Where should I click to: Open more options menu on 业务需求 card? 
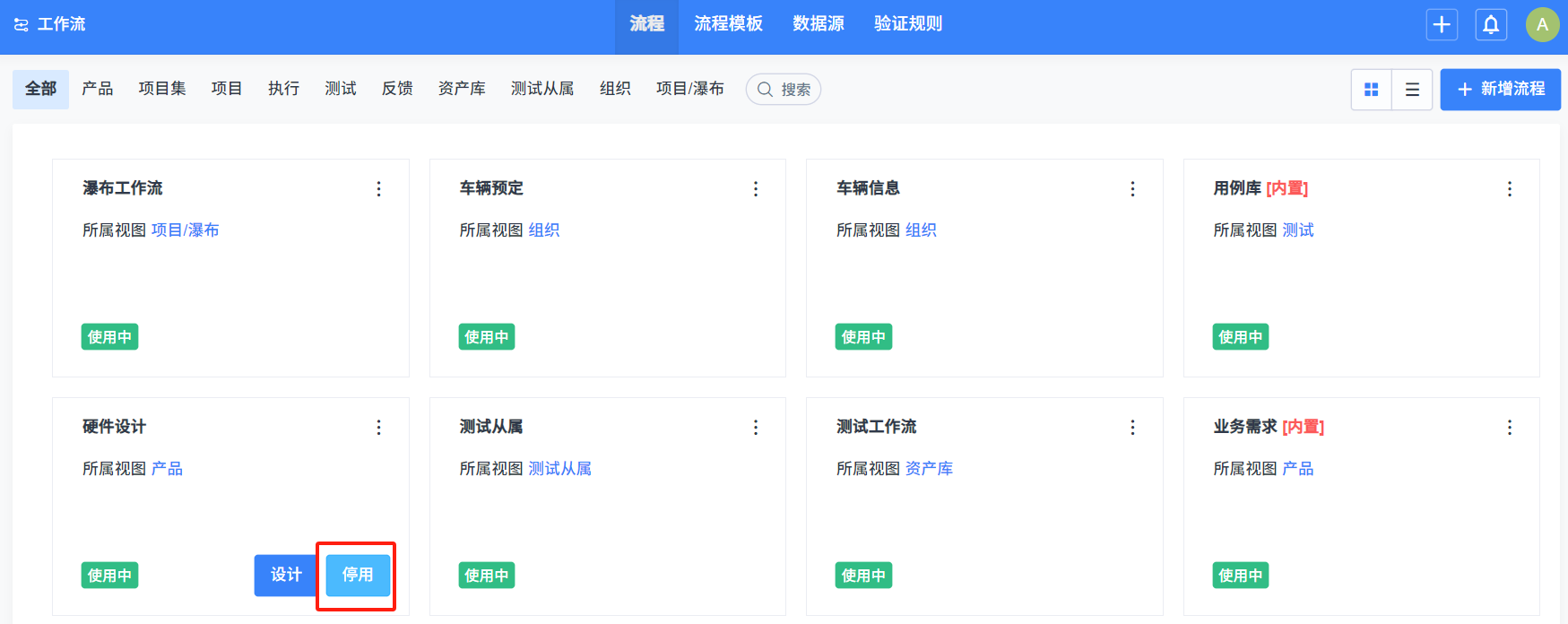pos(1510,428)
